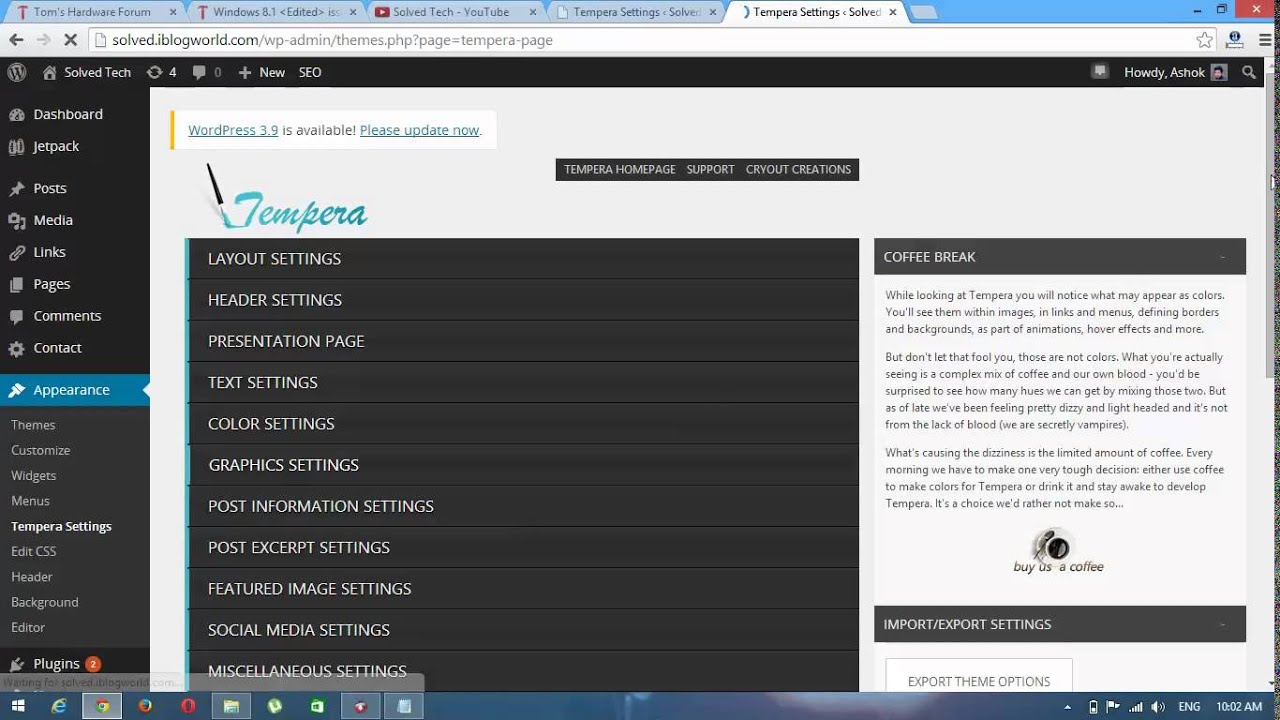
Task: Open the Chrome menu button
Action: 1263,40
